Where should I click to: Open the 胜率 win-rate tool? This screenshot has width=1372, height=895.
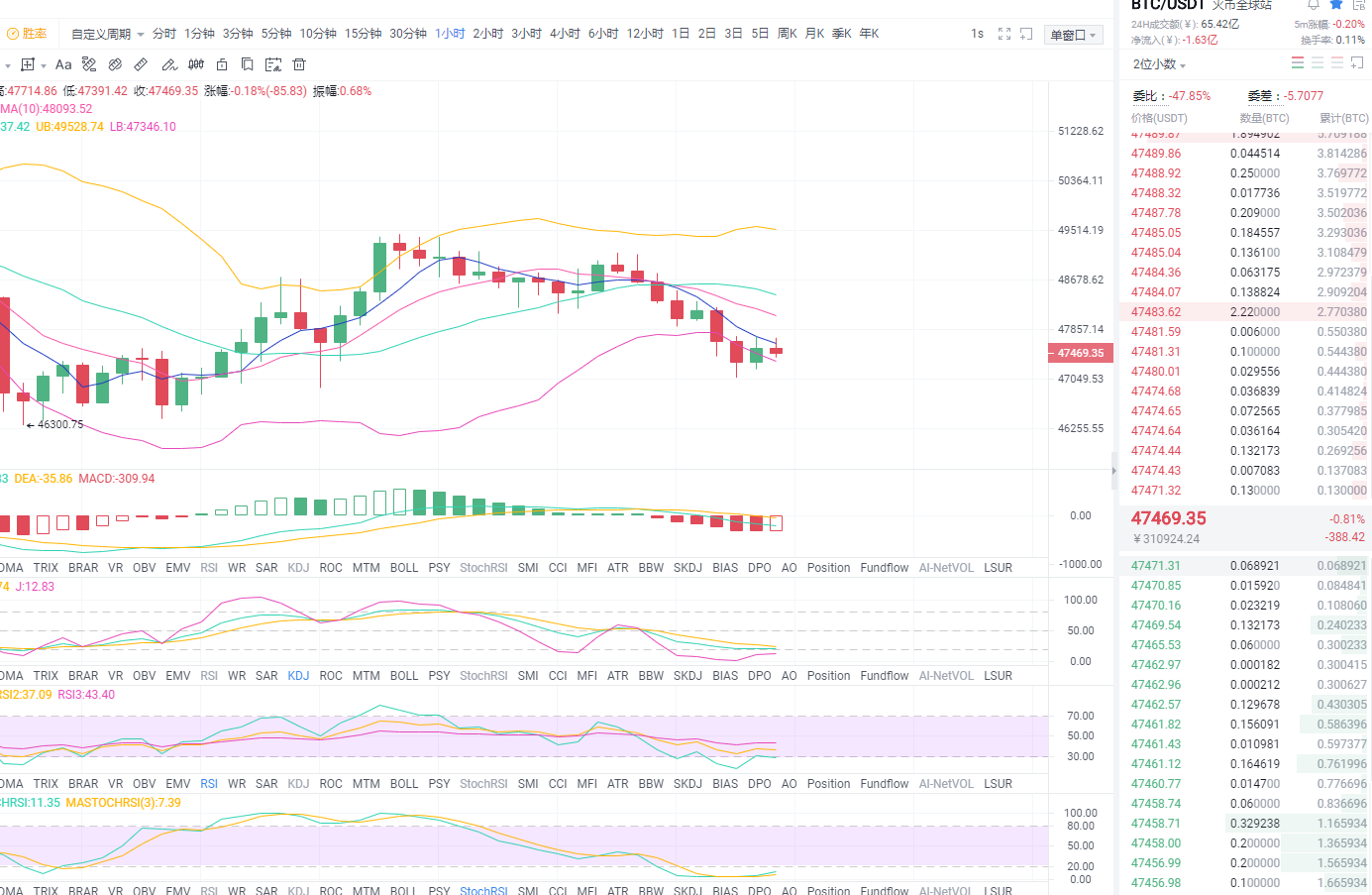coord(27,34)
